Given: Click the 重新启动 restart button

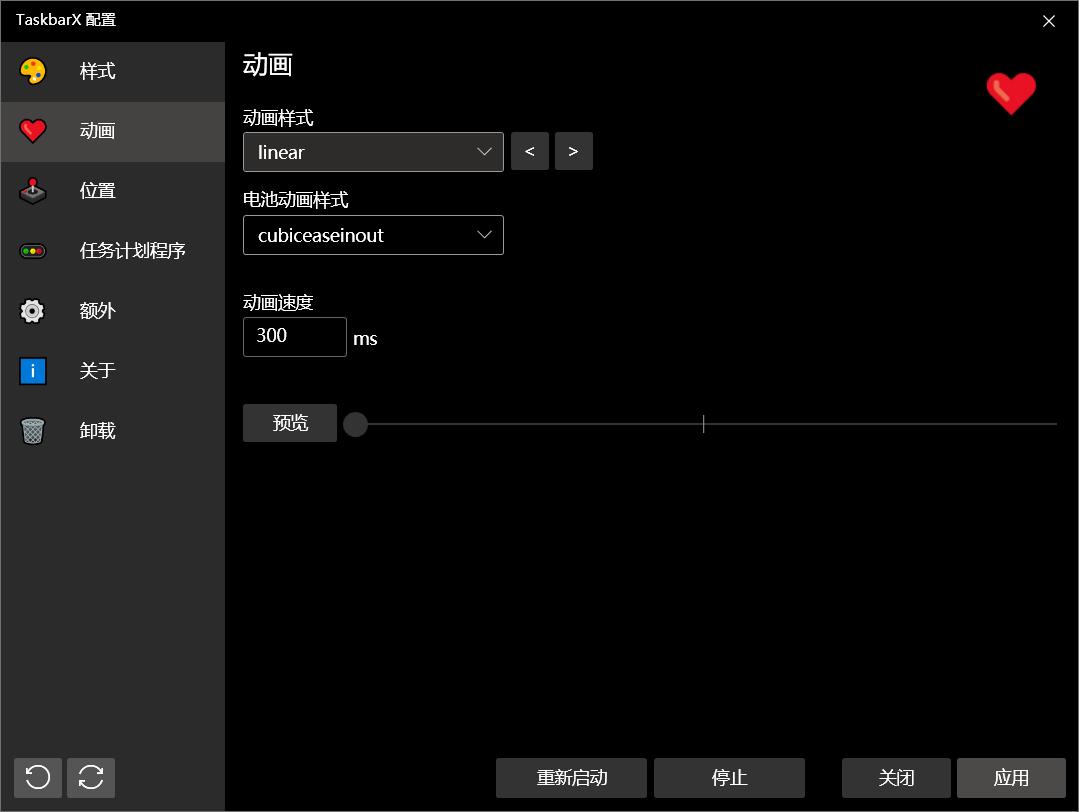Looking at the screenshot, I should coord(571,777).
